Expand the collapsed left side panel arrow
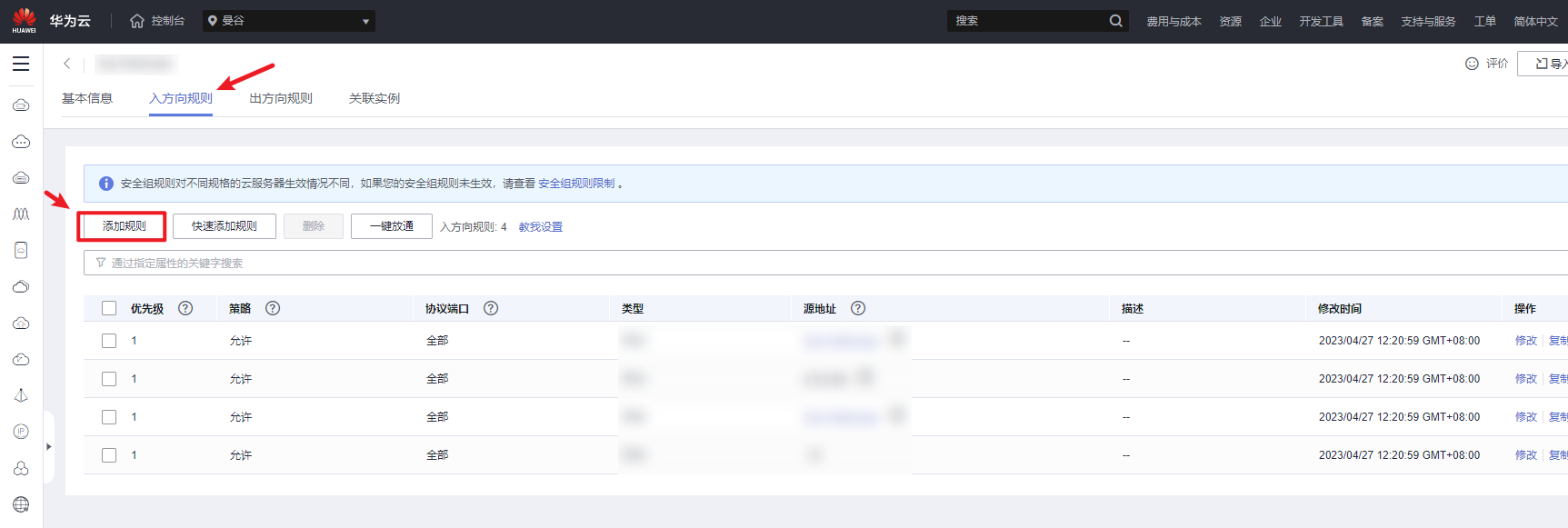Image resolution: width=1568 pixels, height=528 pixels. click(49, 446)
